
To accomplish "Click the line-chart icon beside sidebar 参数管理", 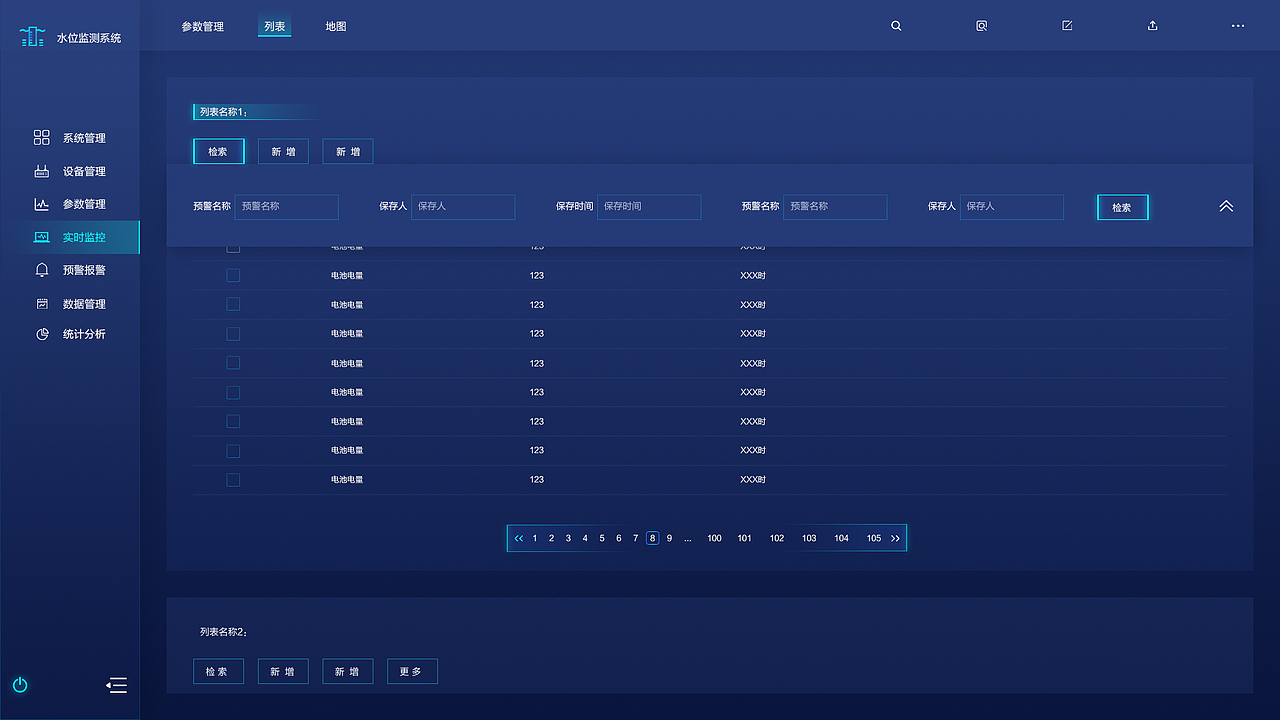I will (42, 204).
